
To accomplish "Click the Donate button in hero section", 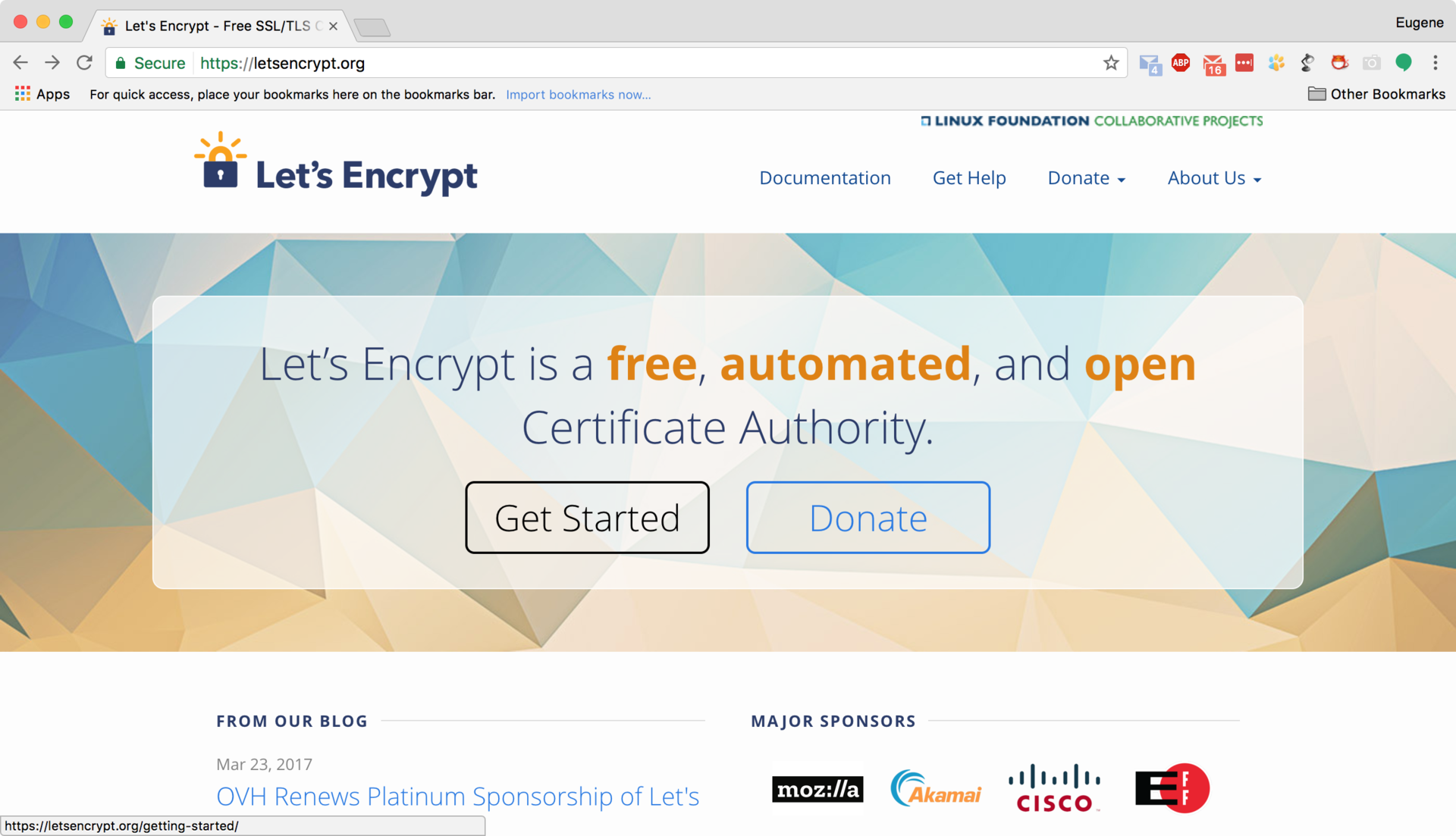I will (x=867, y=518).
